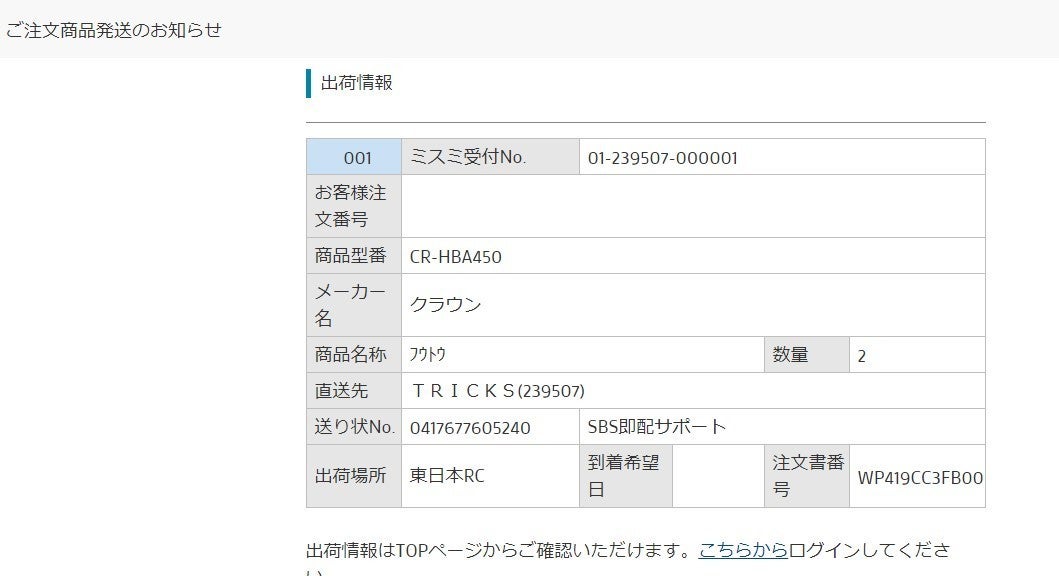Screen dimensions: 1059x576
Task: Click the quantity value 2
Action: [x=862, y=355]
